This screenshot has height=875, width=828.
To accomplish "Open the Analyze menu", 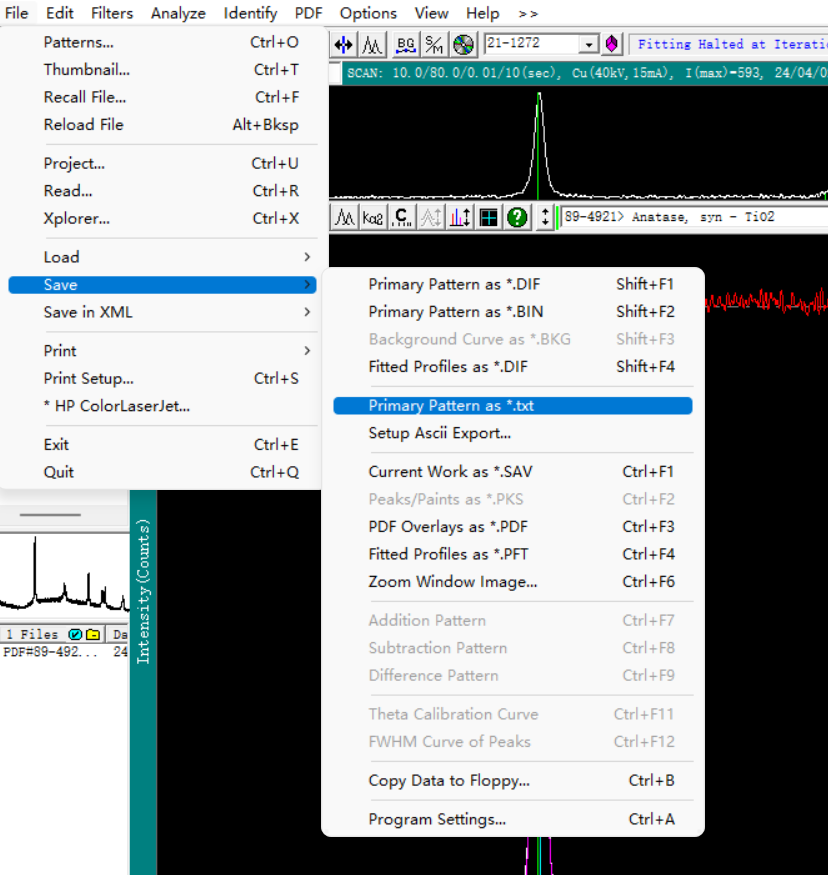I will [178, 13].
